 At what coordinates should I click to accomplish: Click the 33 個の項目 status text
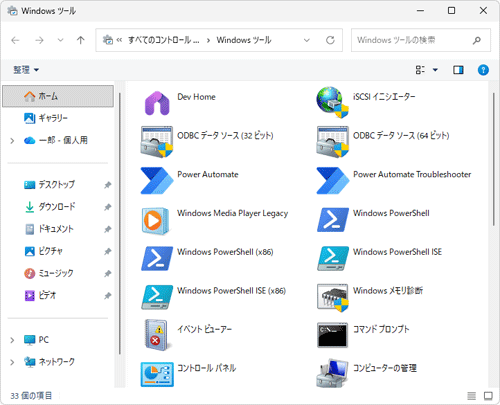tap(31, 396)
